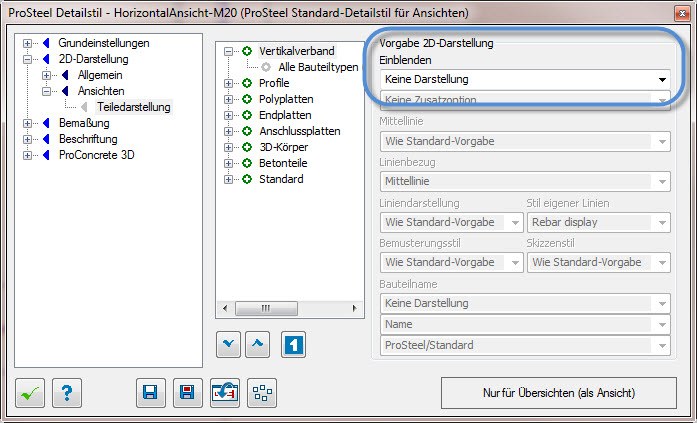697x423 pixels.
Task: Click the parts tree horizontal scrollbar thumb
Action: 266,308
